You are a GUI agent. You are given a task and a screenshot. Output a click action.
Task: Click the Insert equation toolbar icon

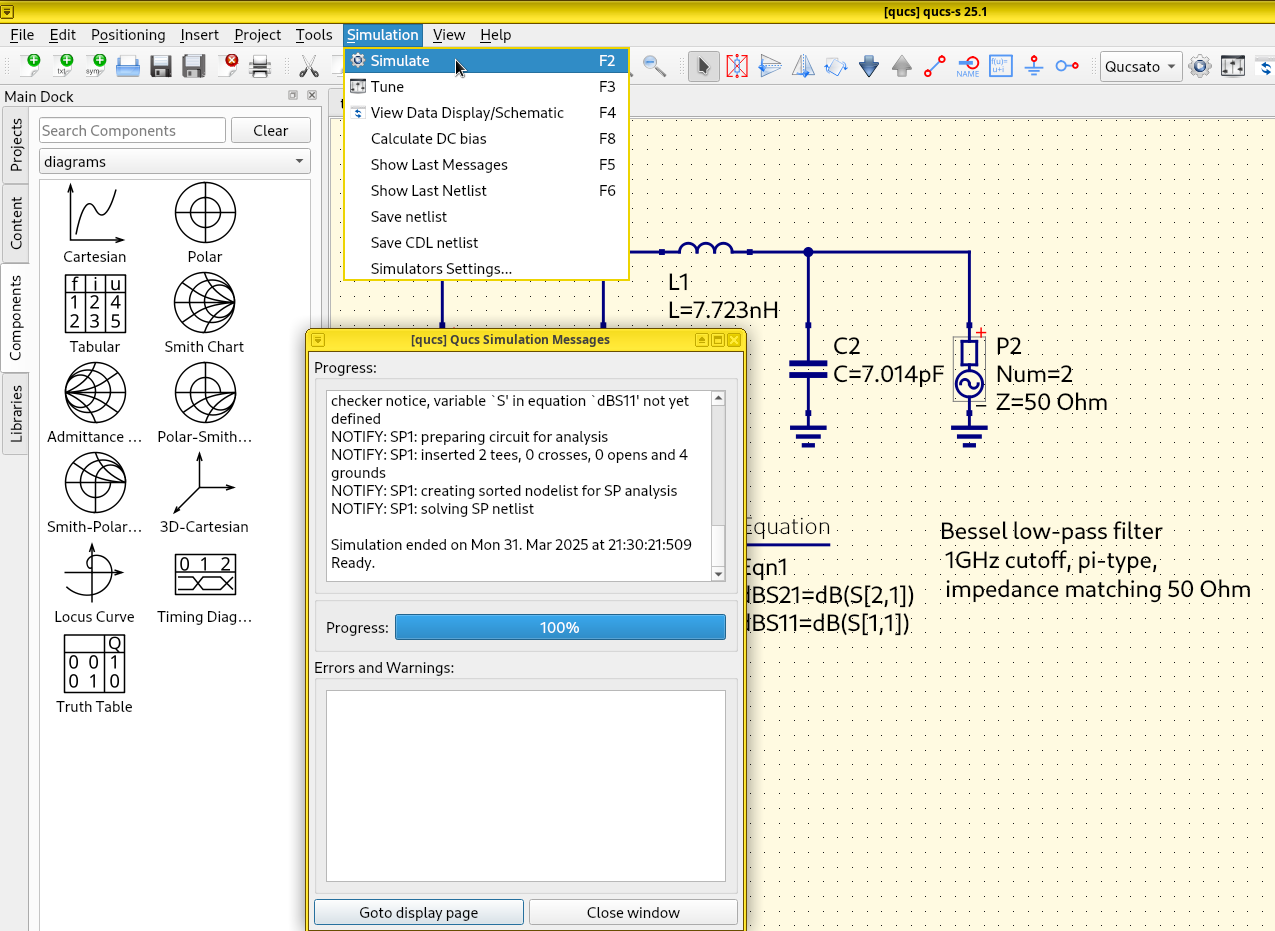point(1000,67)
